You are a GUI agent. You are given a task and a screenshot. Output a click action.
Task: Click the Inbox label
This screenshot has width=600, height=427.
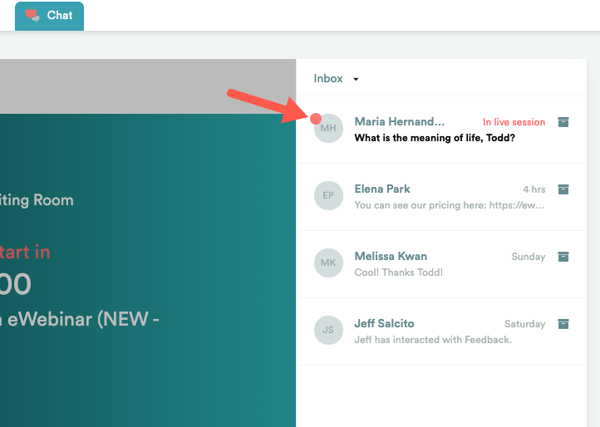(x=328, y=78)
